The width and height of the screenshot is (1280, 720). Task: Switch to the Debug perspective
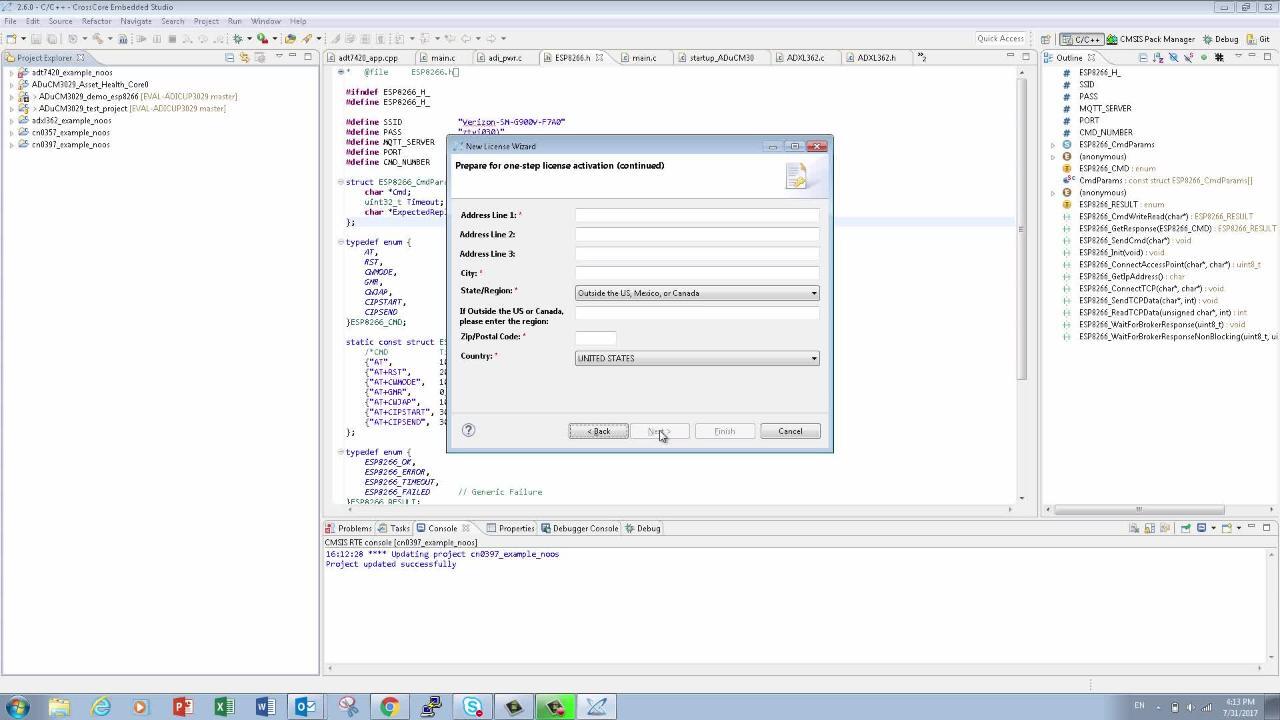point(1220,39)
